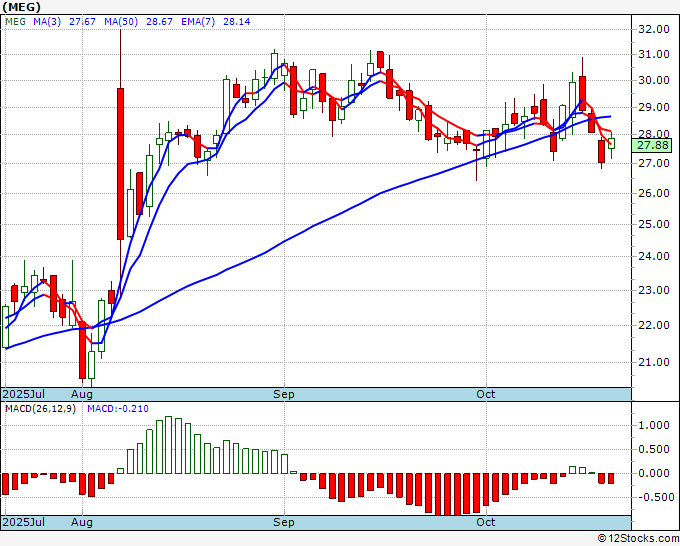The image size is (680, 546).
Task: Select the MEG legend label
Action: click(16, 21)
